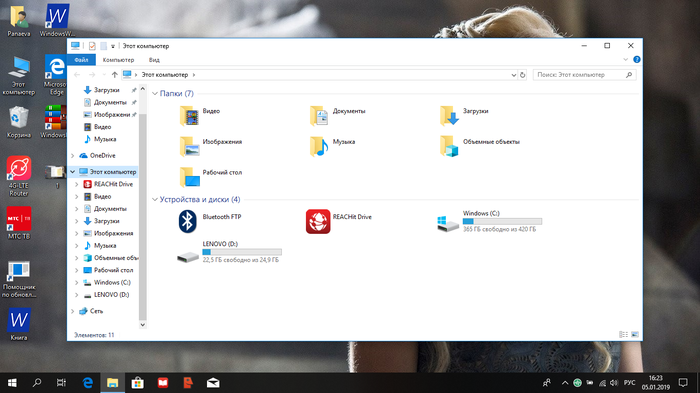Click the search magnifier in Explorer
Viewport: 700px width, 393px height.
[x=629, y=75]
